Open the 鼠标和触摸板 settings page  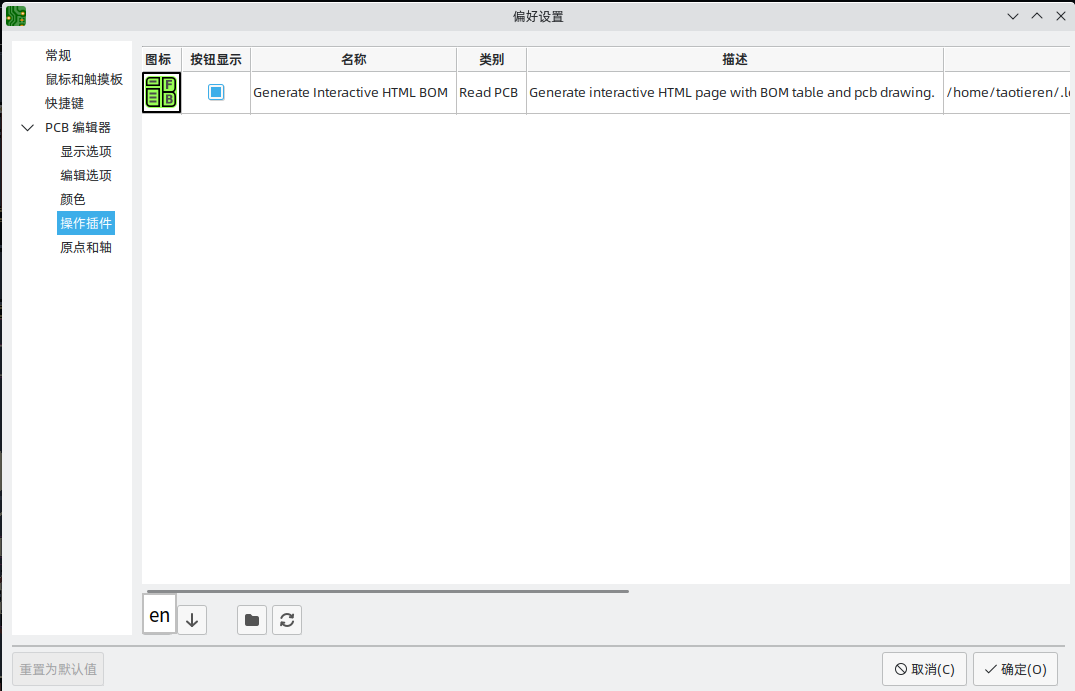point(83,79)
